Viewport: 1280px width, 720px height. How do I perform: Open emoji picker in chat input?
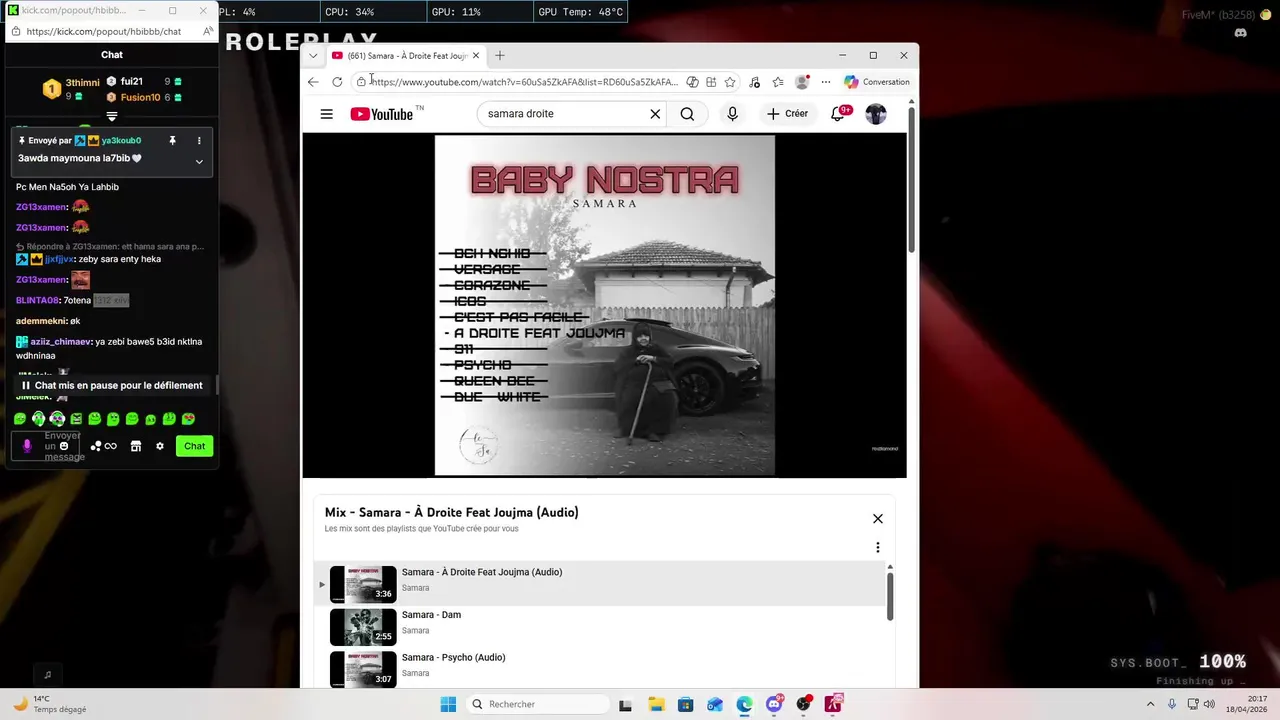coord(64,446)
